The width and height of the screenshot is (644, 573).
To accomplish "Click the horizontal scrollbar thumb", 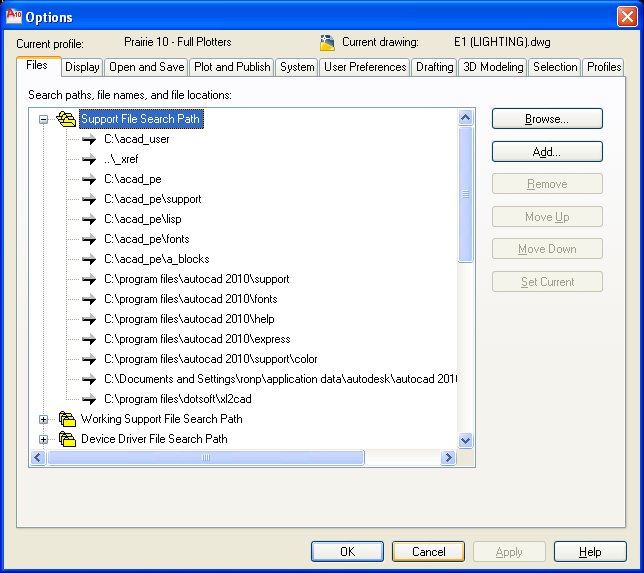I will point(206,457).
